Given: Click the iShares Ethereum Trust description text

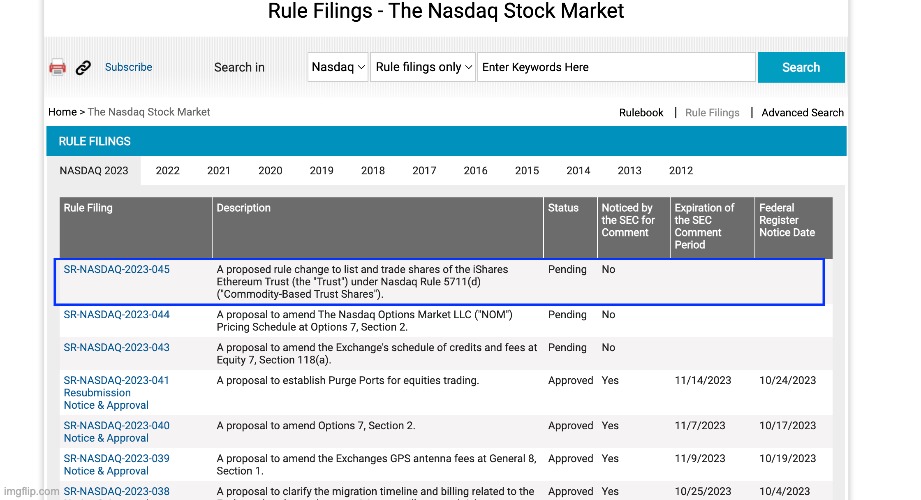Looking at the screenshot, I should pyautogui.click(x=362, y=281).
